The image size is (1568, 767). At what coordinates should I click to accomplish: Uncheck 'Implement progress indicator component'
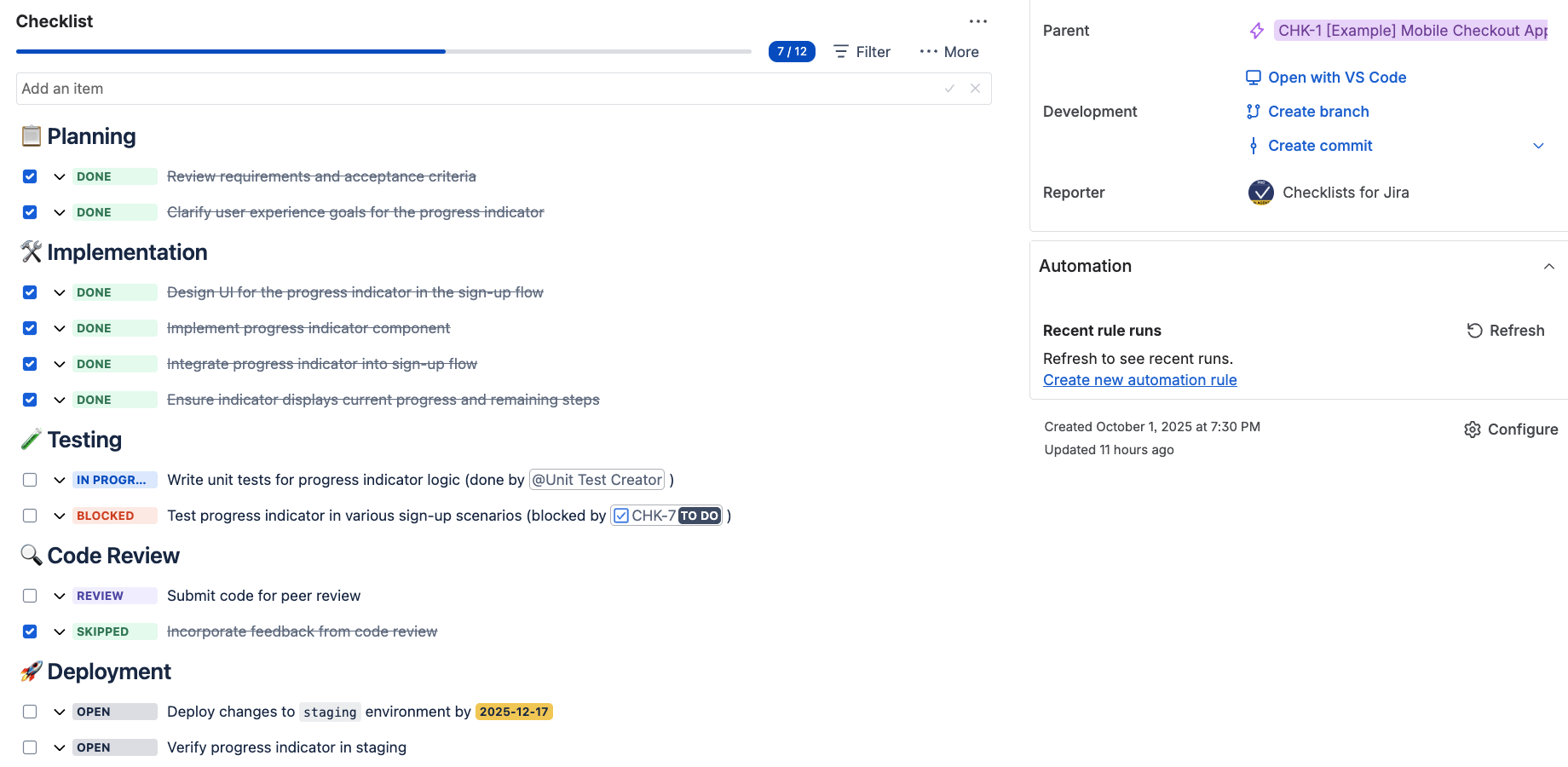click(30, 328)
